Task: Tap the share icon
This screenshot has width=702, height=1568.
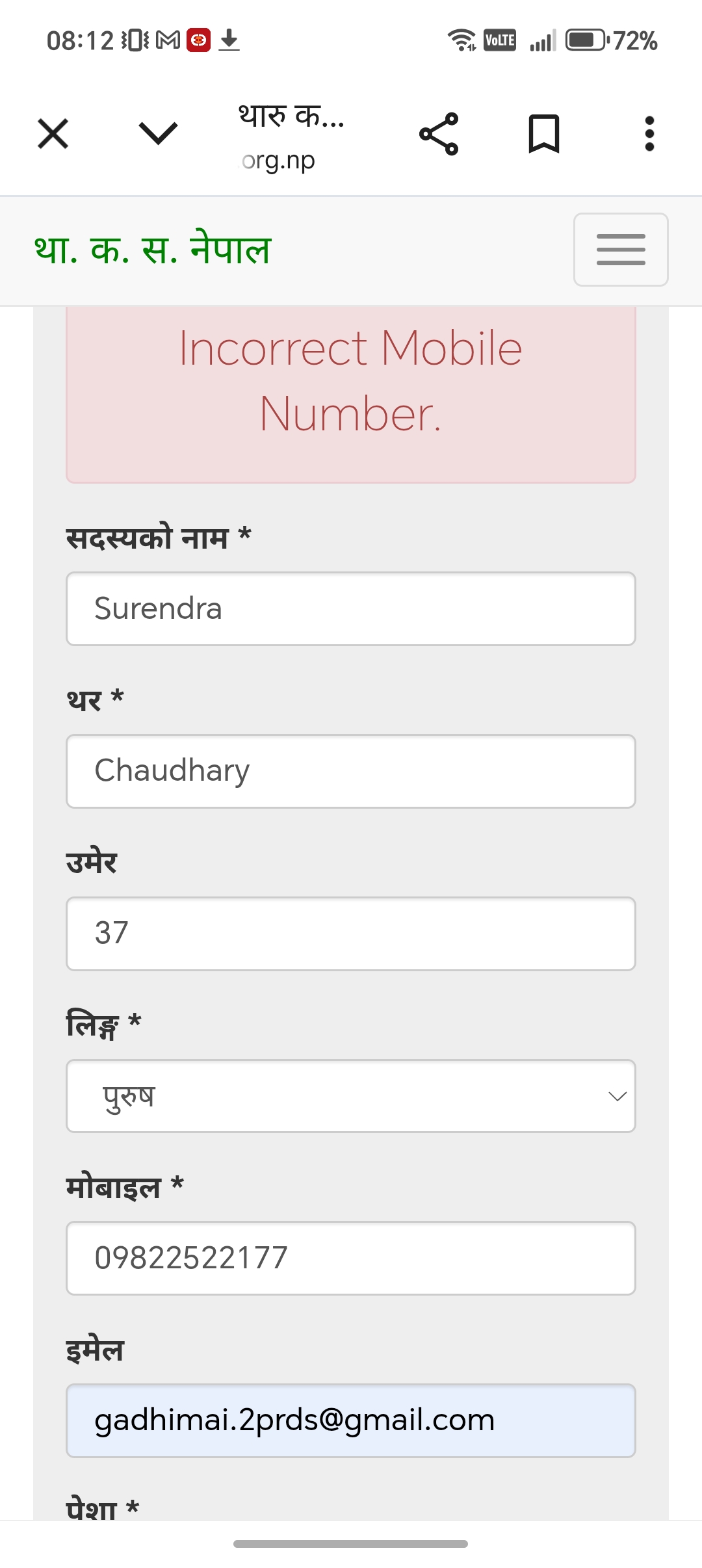Action: 439,134
